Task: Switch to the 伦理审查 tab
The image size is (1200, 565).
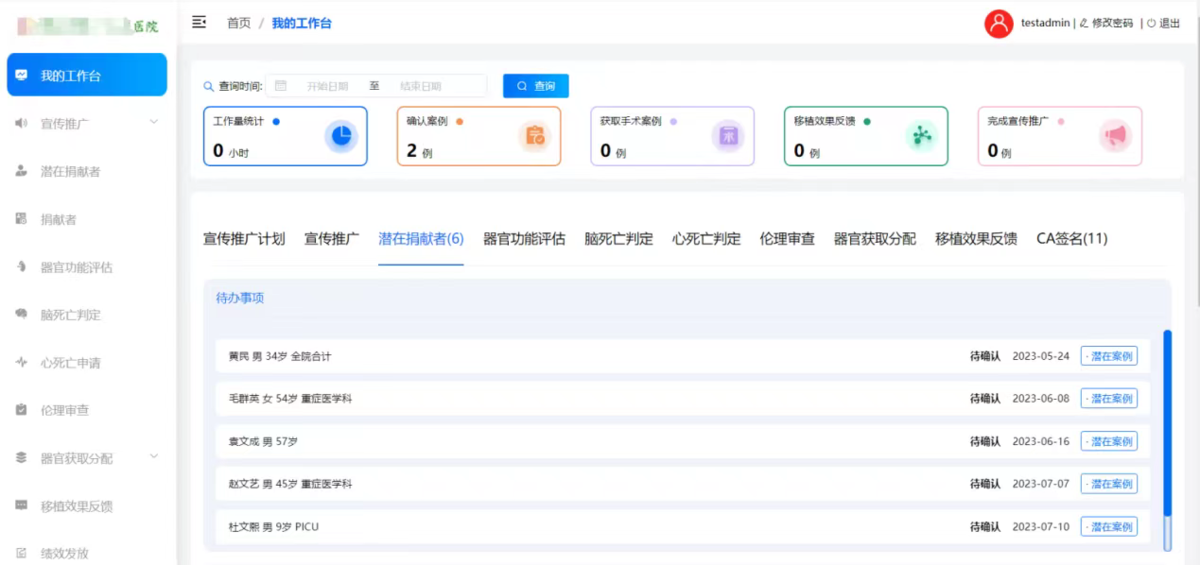Action: click(787, 239)
